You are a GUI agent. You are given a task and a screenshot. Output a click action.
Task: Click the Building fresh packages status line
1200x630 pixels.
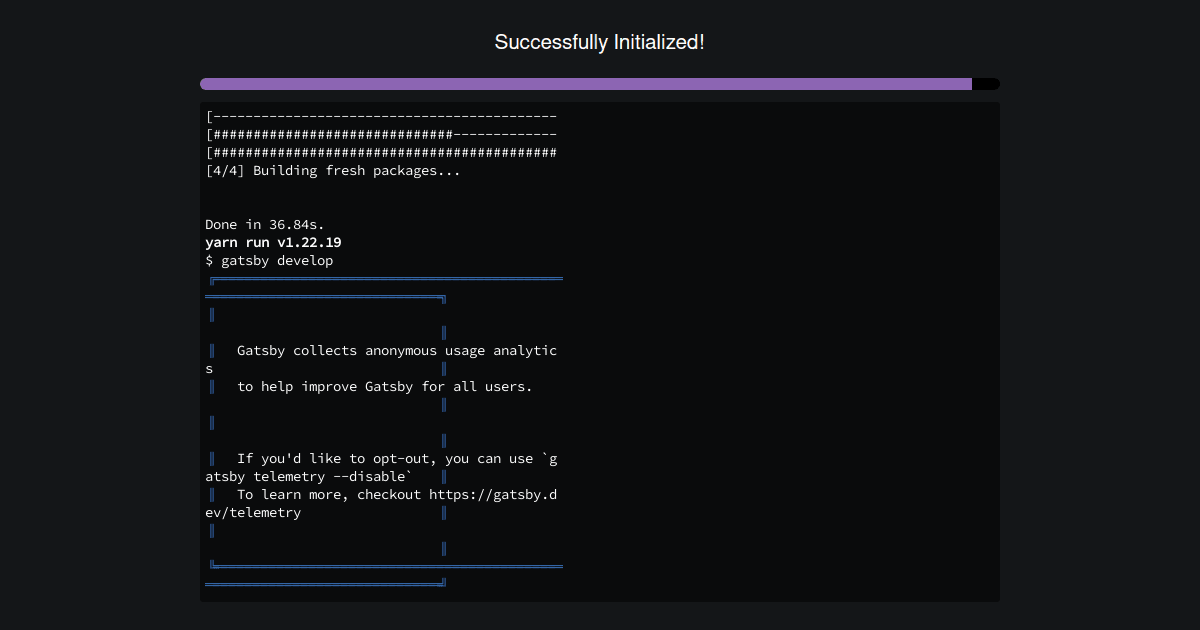point(332,170)
